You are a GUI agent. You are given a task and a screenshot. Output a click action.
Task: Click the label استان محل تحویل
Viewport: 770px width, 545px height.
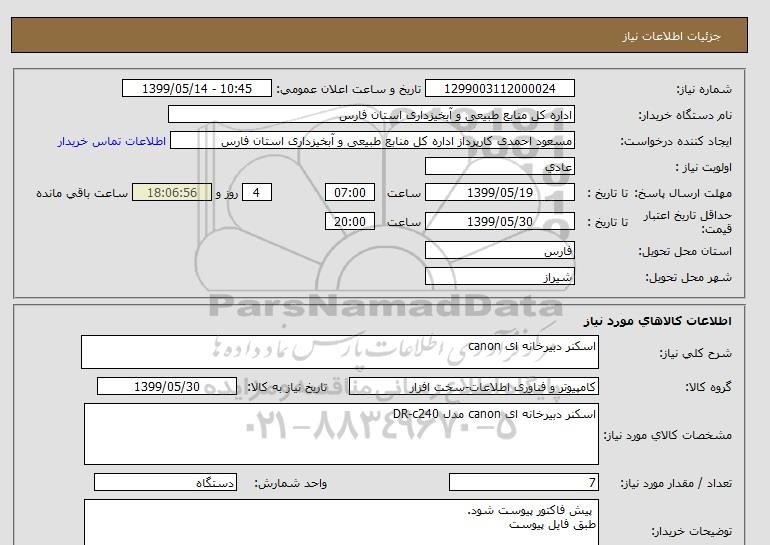click(685, 251)
